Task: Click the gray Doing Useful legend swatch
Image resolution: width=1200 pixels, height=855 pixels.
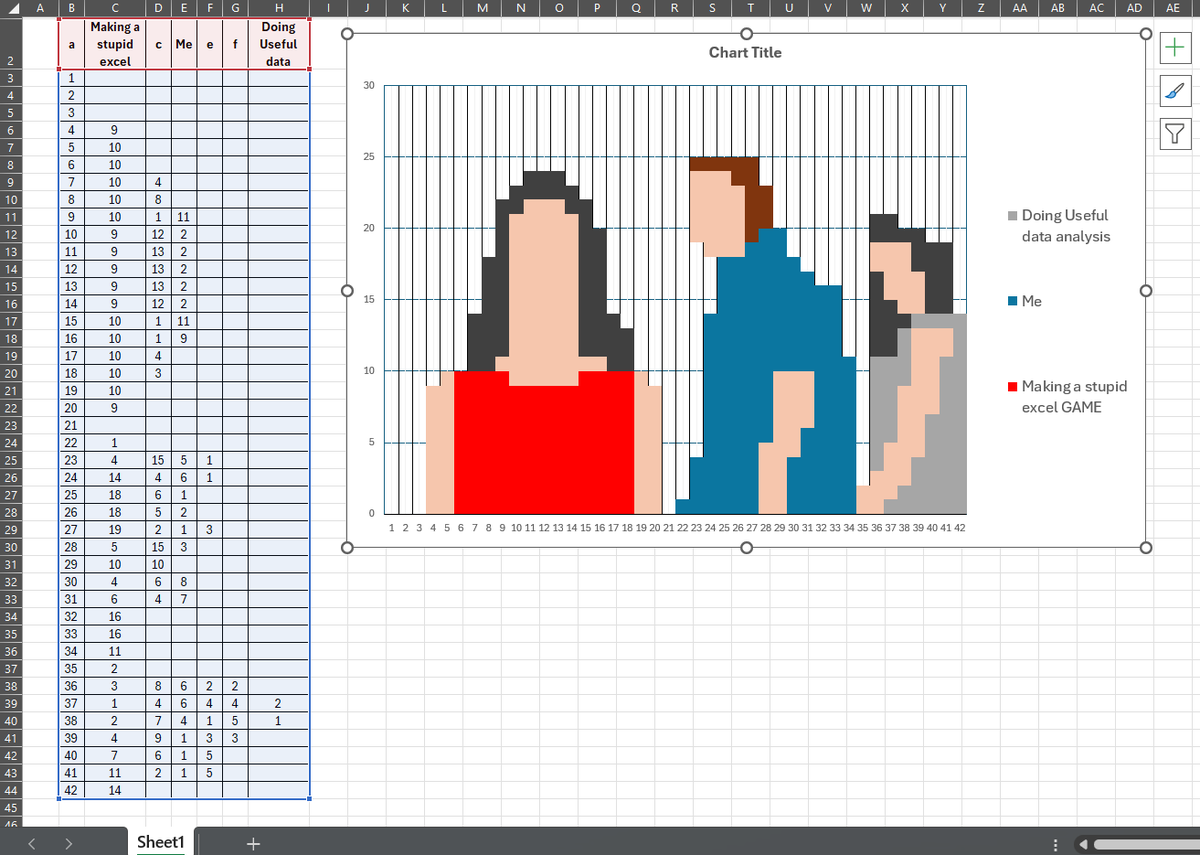Action: click(1014, 216)
